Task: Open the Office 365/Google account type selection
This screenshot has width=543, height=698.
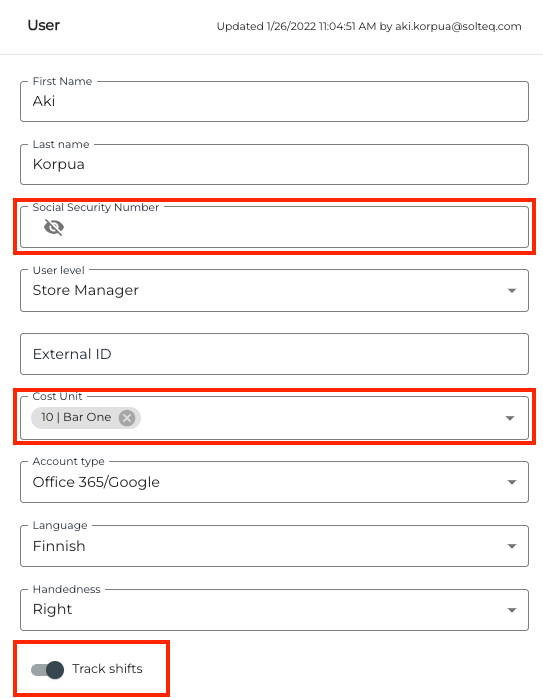Action: coord(274,482)
